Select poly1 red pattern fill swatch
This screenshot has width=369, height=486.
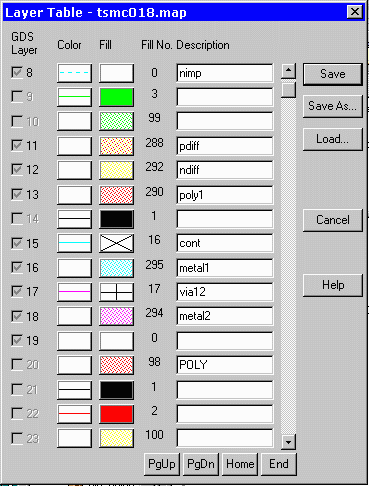coord(116,195)
